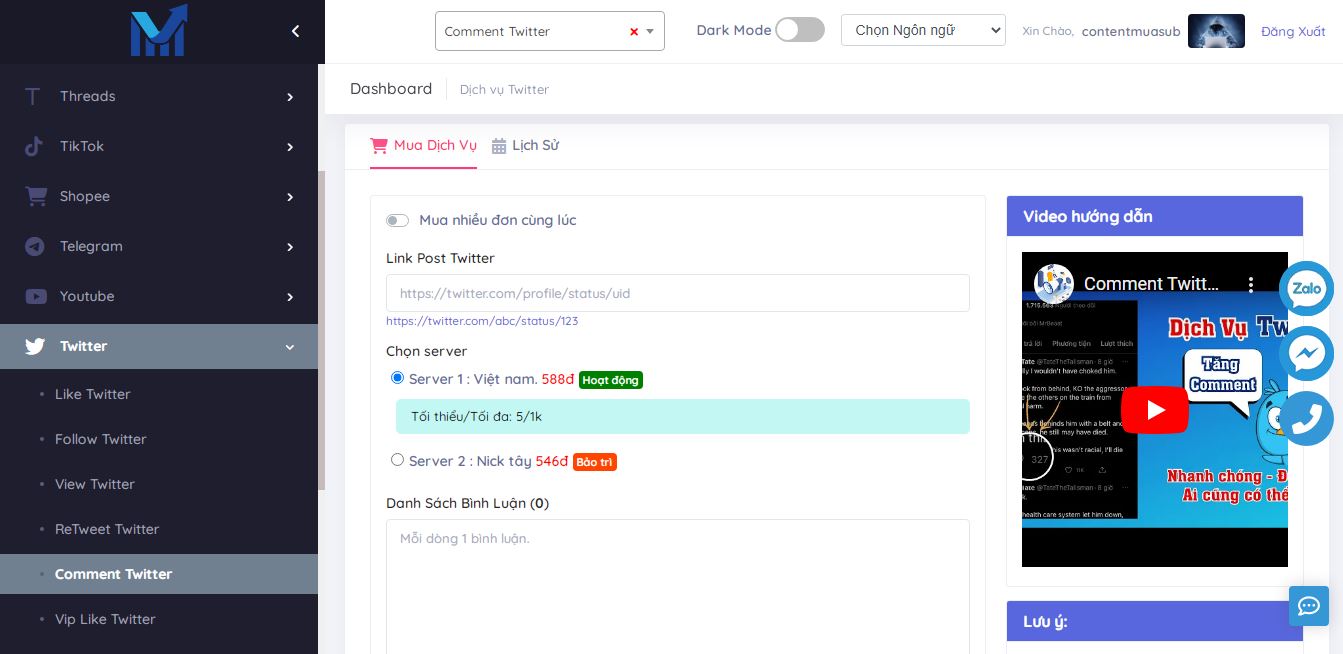Click the example link twitter.com/abc/status/123
The height and width of the screenshot is (654, 1343).
pos(482,321)
